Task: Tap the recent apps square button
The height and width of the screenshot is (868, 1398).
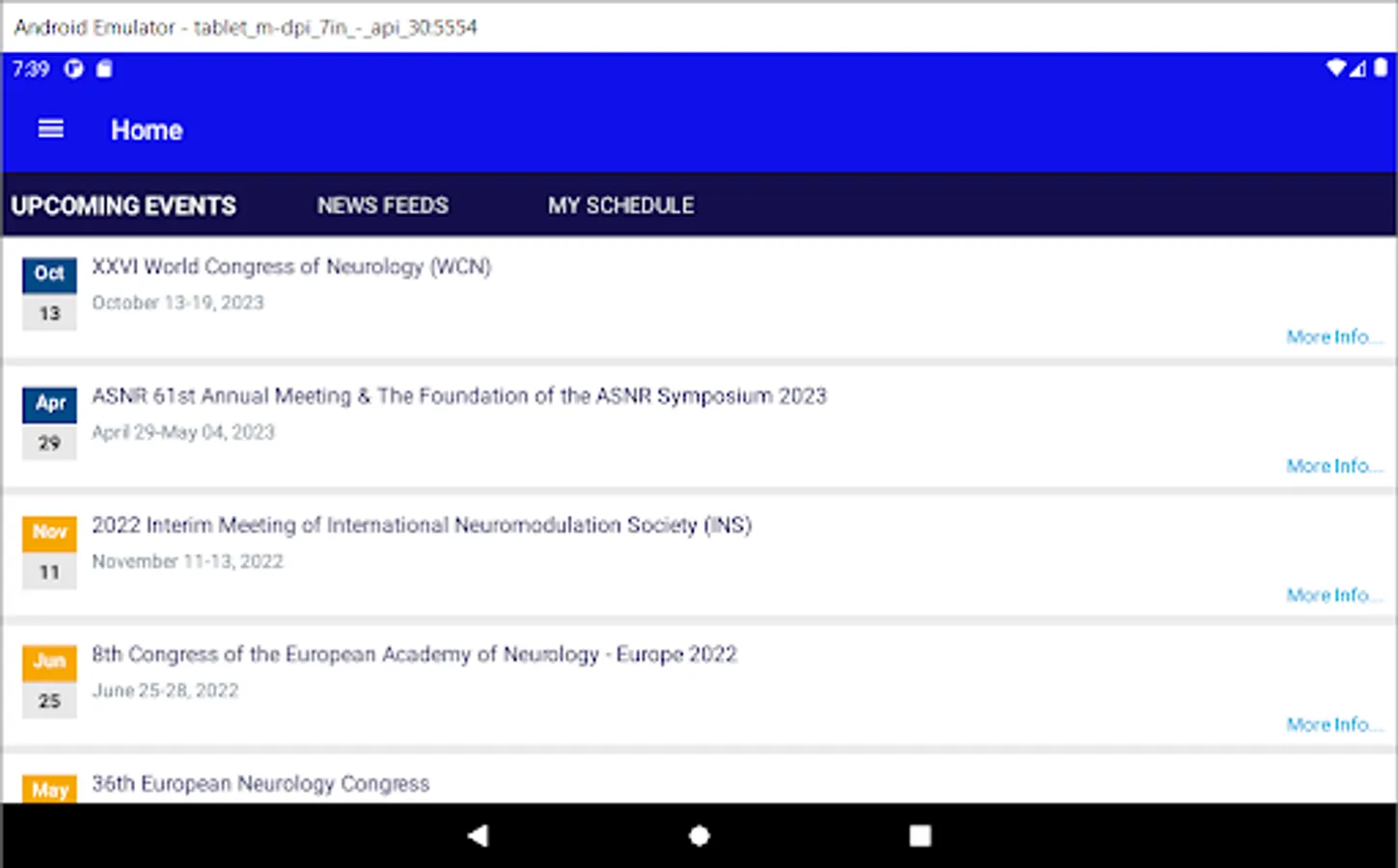Action: click(920, 835)
